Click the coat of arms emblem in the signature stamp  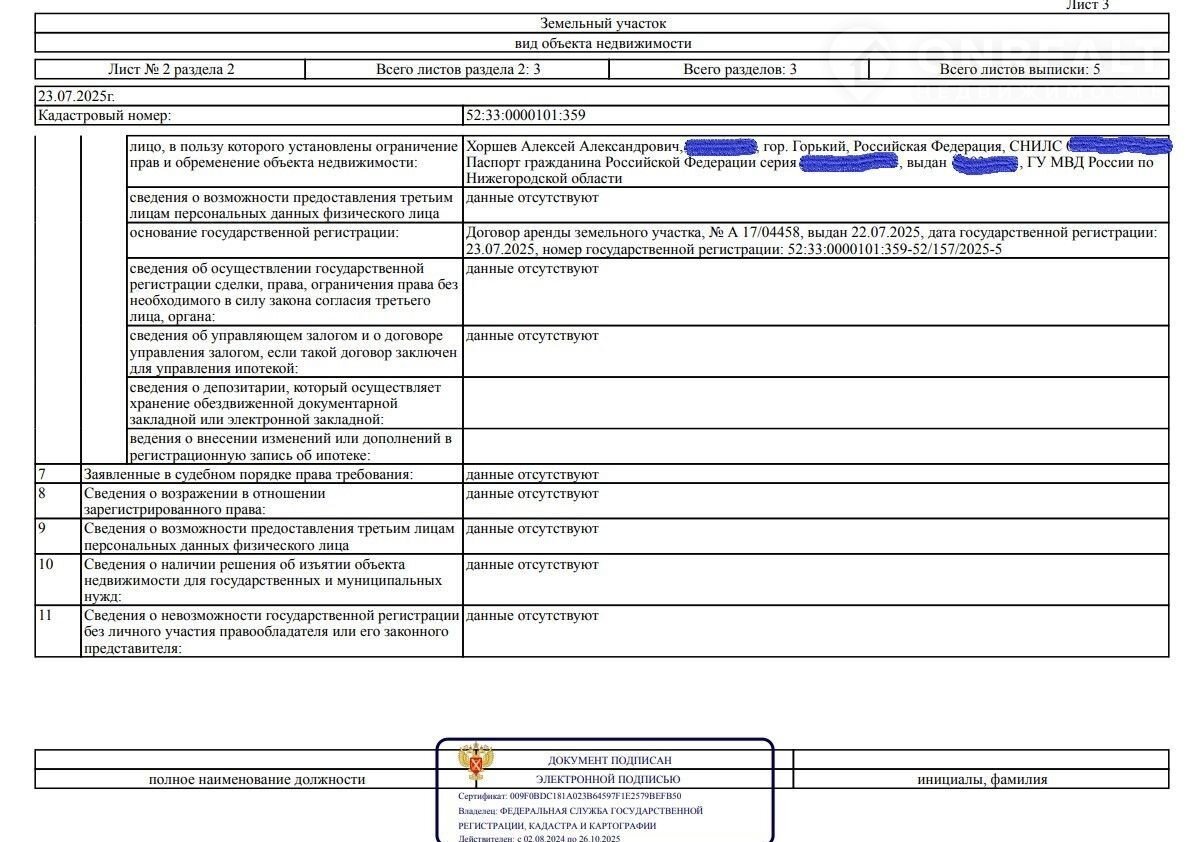[474, 763]
